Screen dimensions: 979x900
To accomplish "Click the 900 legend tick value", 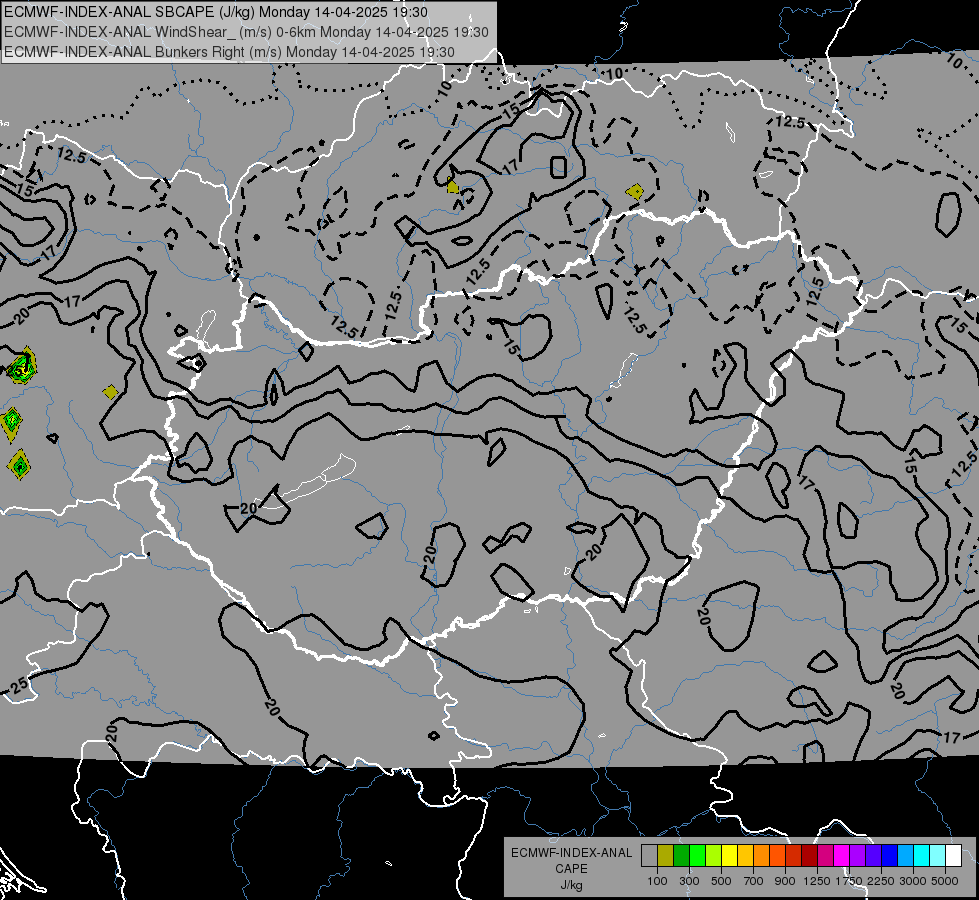I will coord(785,881).
